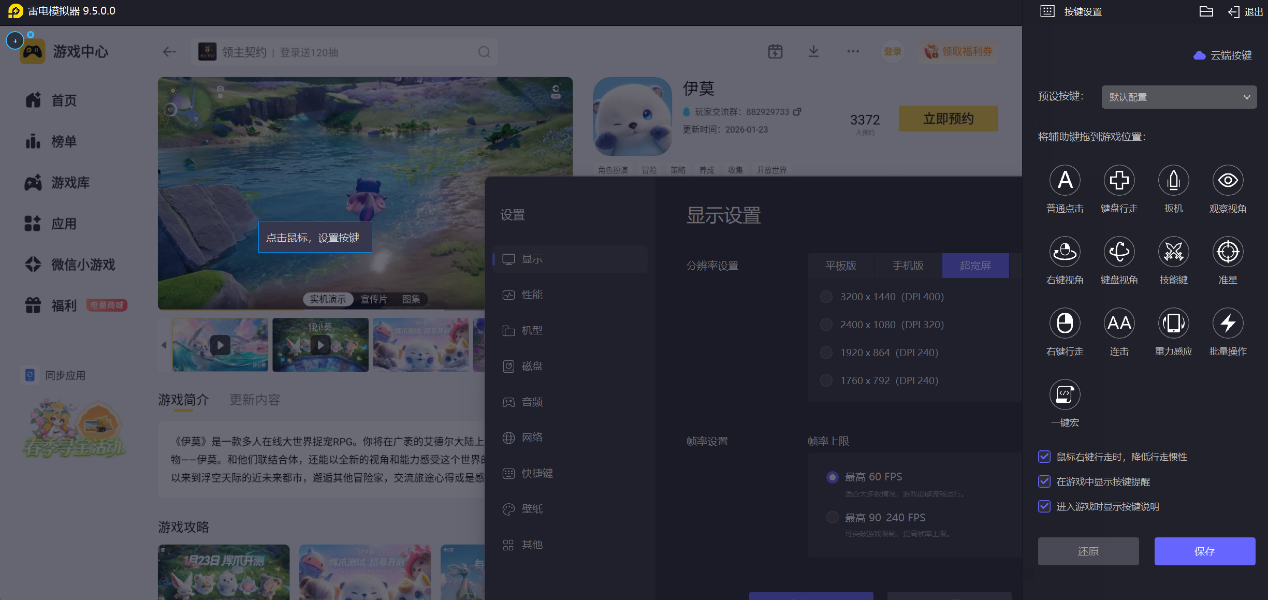Open 显示 display settings section
This screenshot has height=600, width=1268.
pyautogui.click(x=571, y=259)
